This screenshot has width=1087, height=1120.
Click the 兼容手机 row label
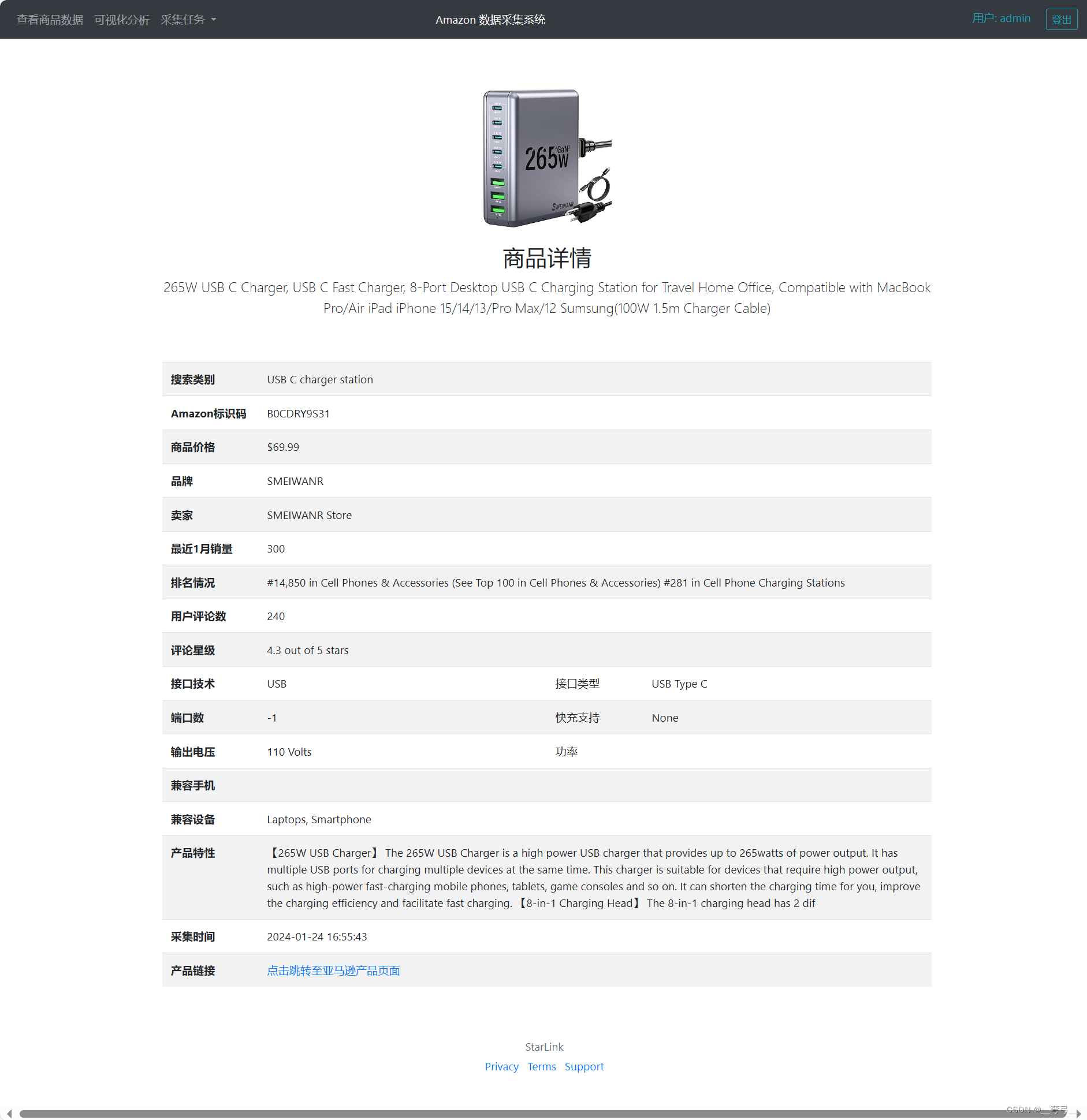192,785
